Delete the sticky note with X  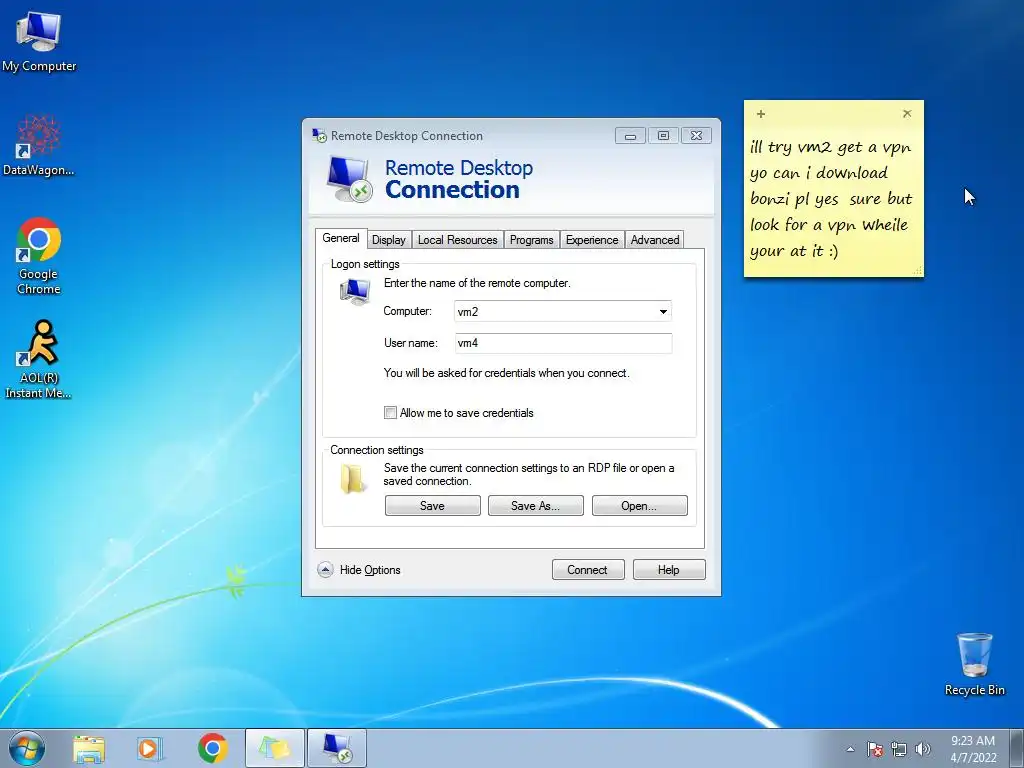[x=907, y=114]
